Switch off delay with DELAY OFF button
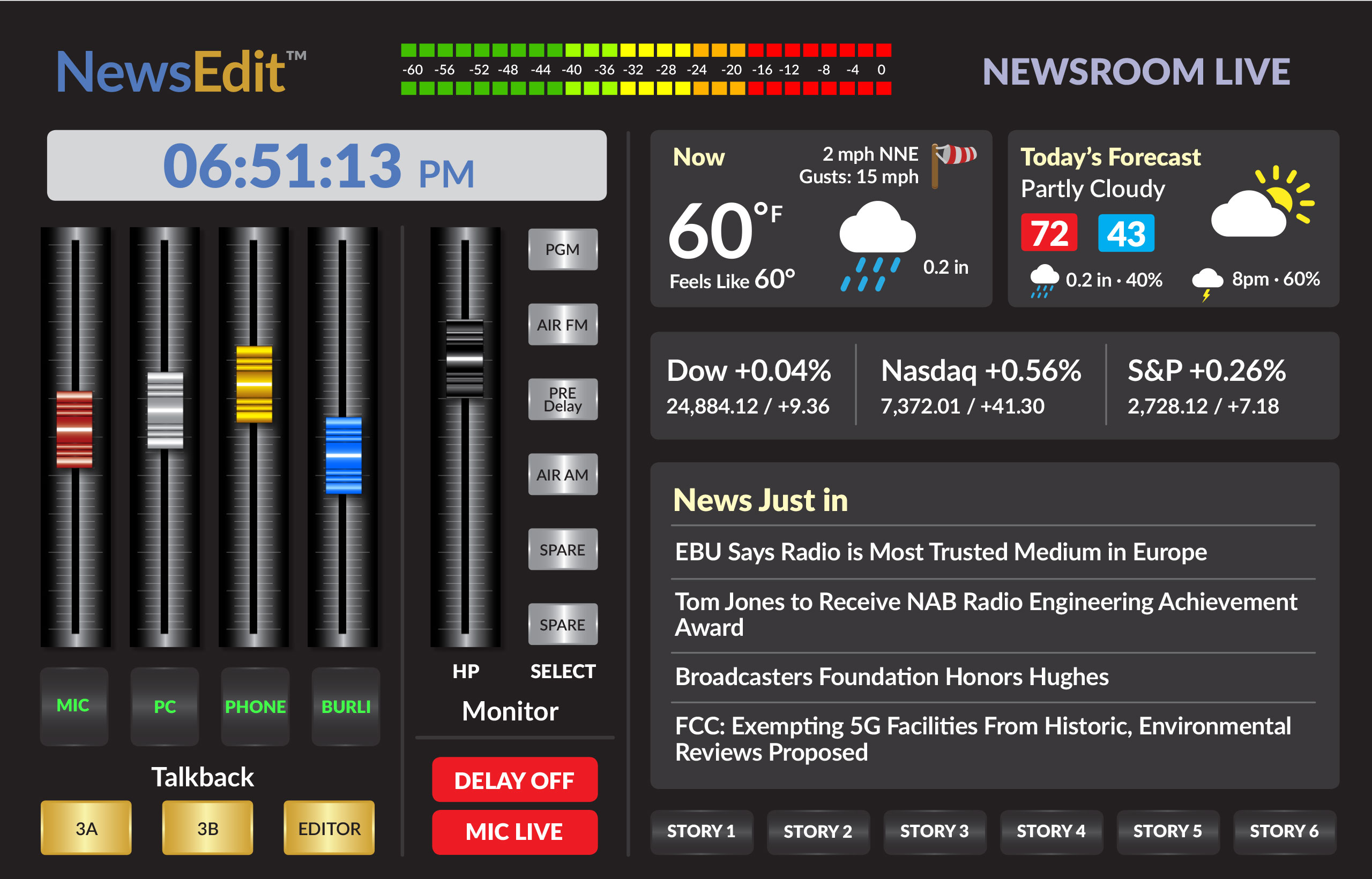1372x879 pixels. 514,780
